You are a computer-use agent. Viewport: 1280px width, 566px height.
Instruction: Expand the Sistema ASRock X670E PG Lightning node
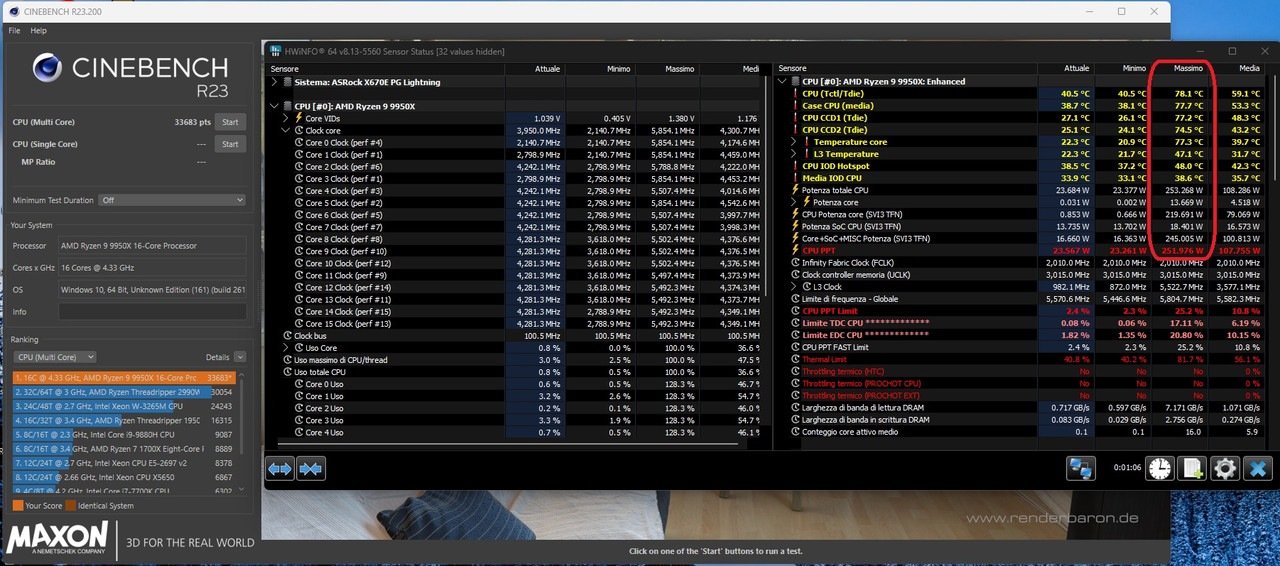(275, 82)
